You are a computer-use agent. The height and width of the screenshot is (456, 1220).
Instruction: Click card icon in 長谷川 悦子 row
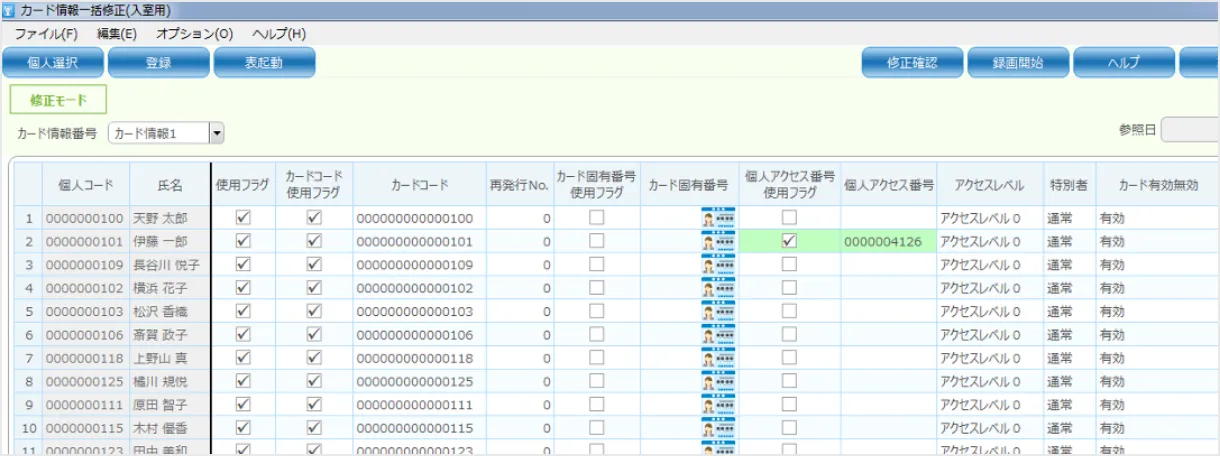click(718, 265)
